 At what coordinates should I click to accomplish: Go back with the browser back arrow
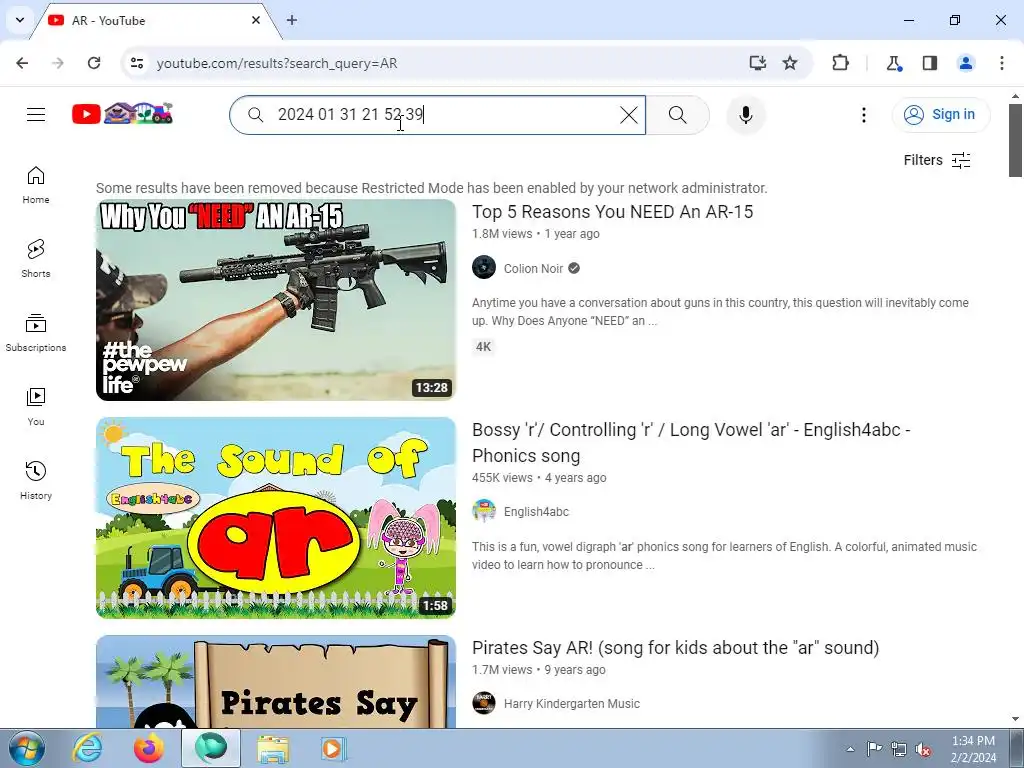pyautogui.click(x=22, y=63)
